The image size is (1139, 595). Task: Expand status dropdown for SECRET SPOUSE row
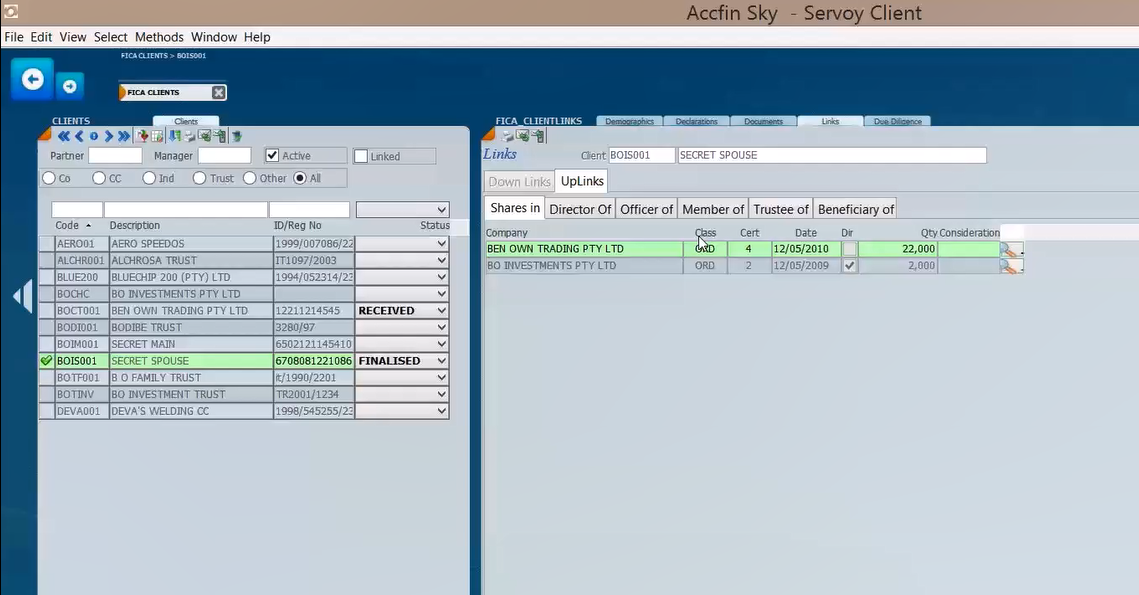(x=441, y=361)
